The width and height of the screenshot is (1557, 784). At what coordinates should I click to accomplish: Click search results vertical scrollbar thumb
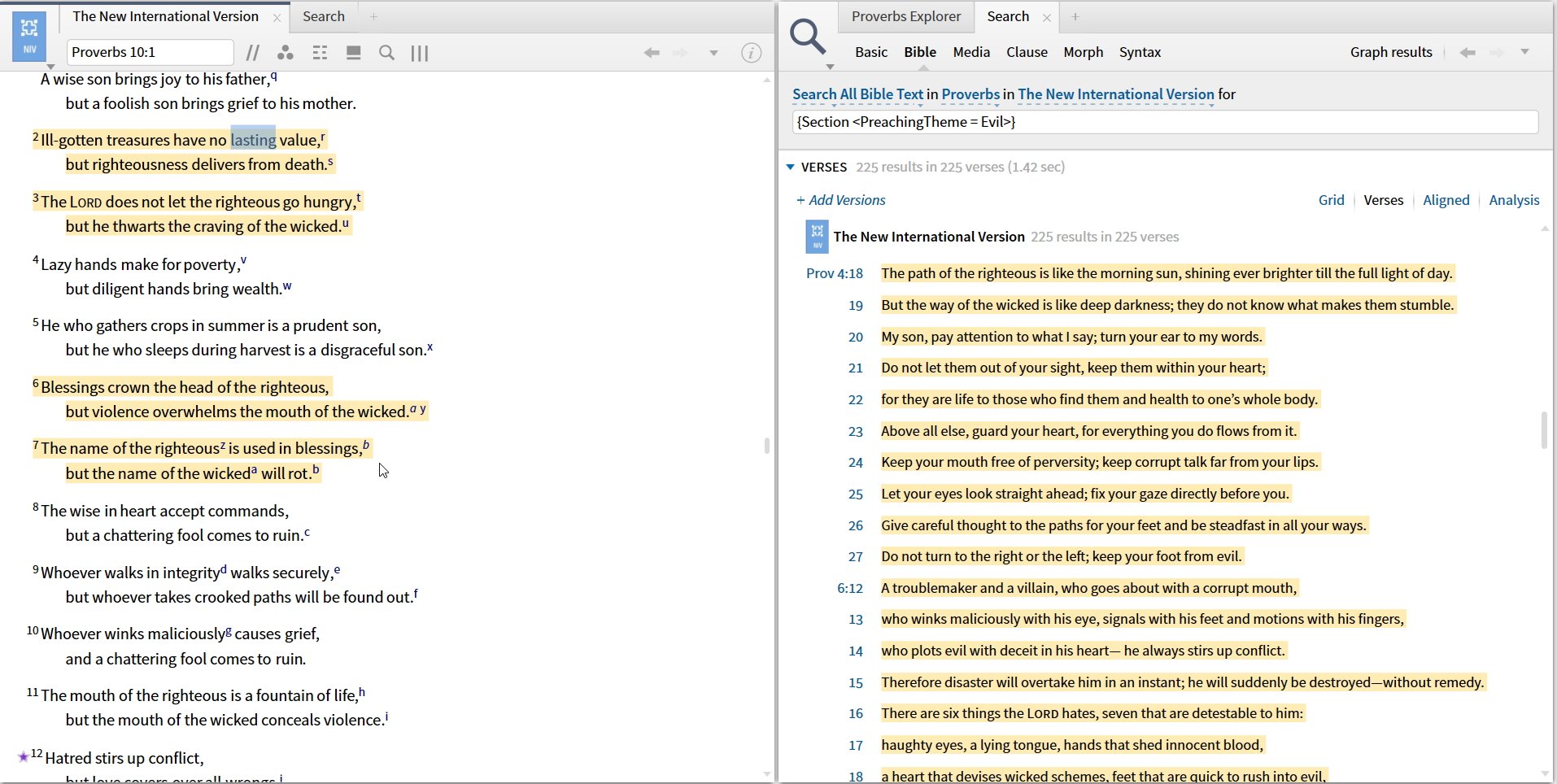click(x=1544, y=430)
